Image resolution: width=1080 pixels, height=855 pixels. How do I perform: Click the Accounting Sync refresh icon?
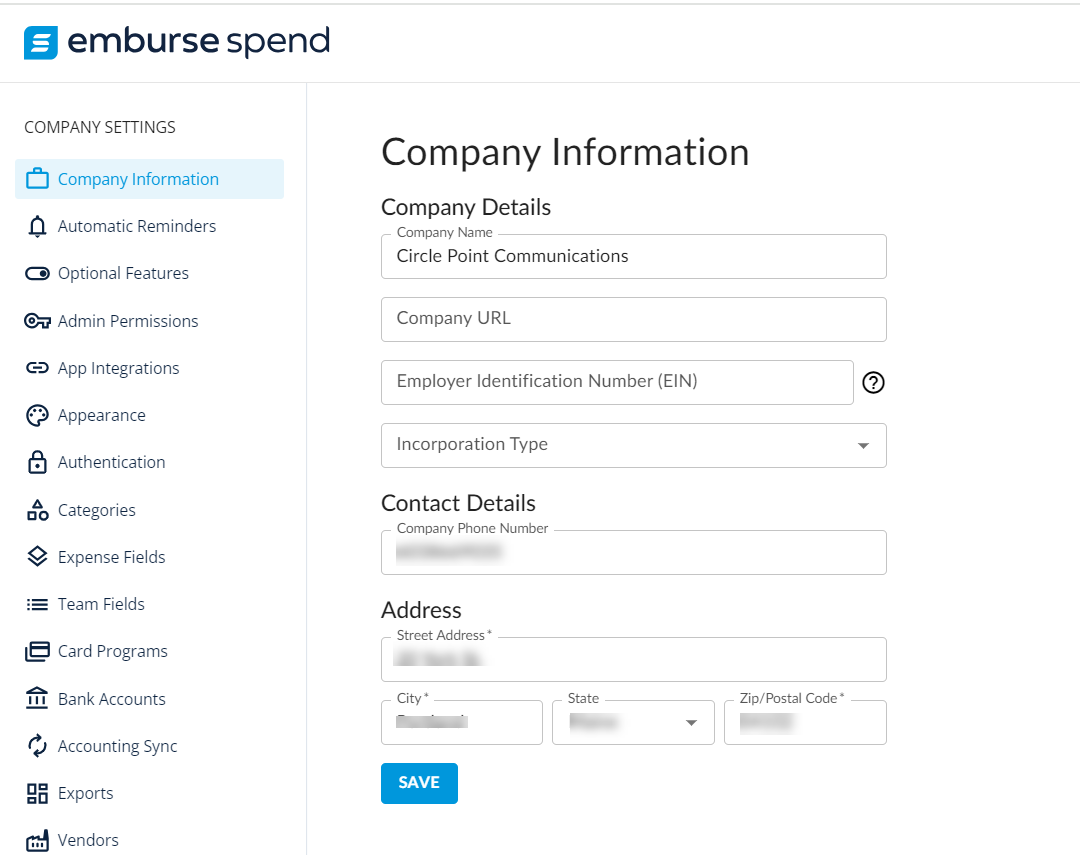pyautogui.click(x=36, y=746)
